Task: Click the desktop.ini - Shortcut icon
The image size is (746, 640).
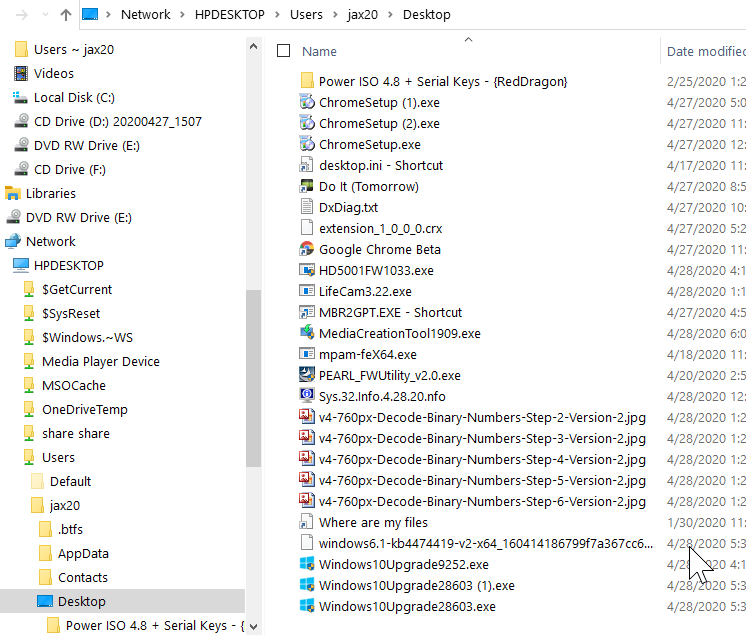Action: 307,165
